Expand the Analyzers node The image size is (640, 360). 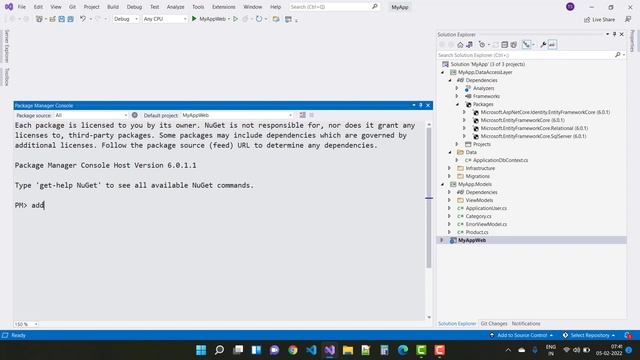pyautogui.click(x=457, y=88)
